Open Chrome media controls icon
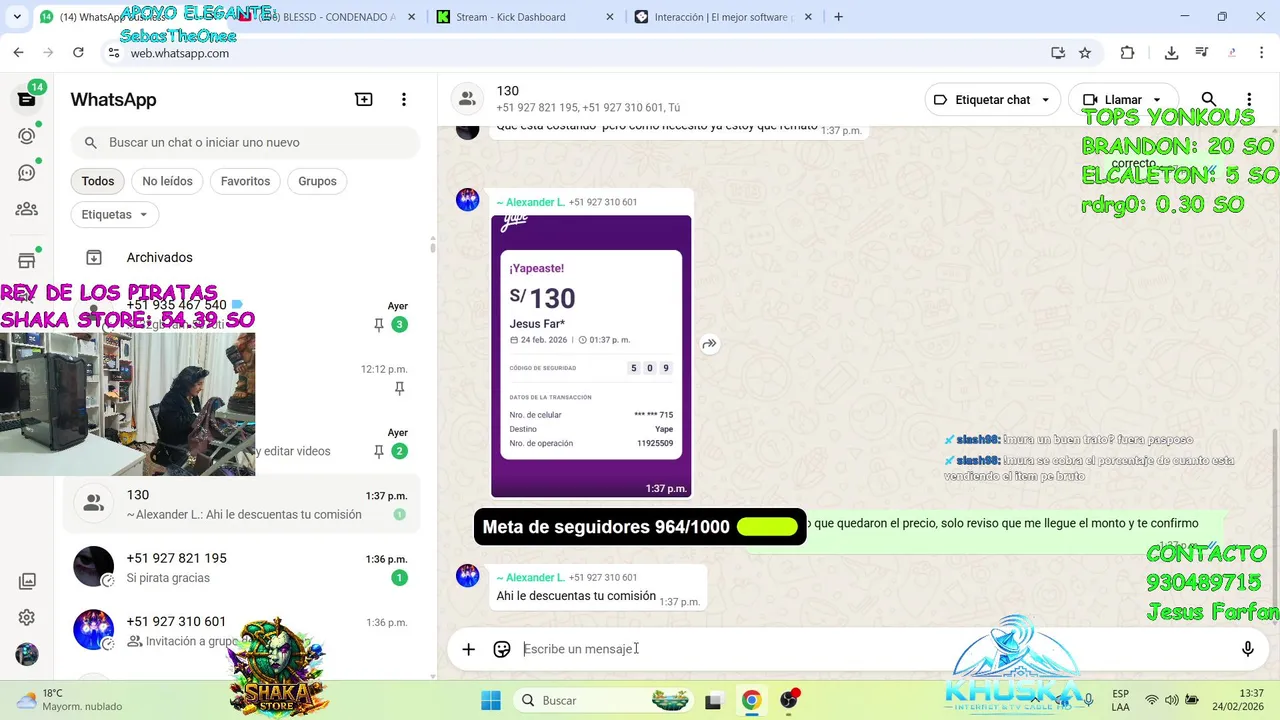Viewport: 1280px width, 720px height. coord(1202,53)
